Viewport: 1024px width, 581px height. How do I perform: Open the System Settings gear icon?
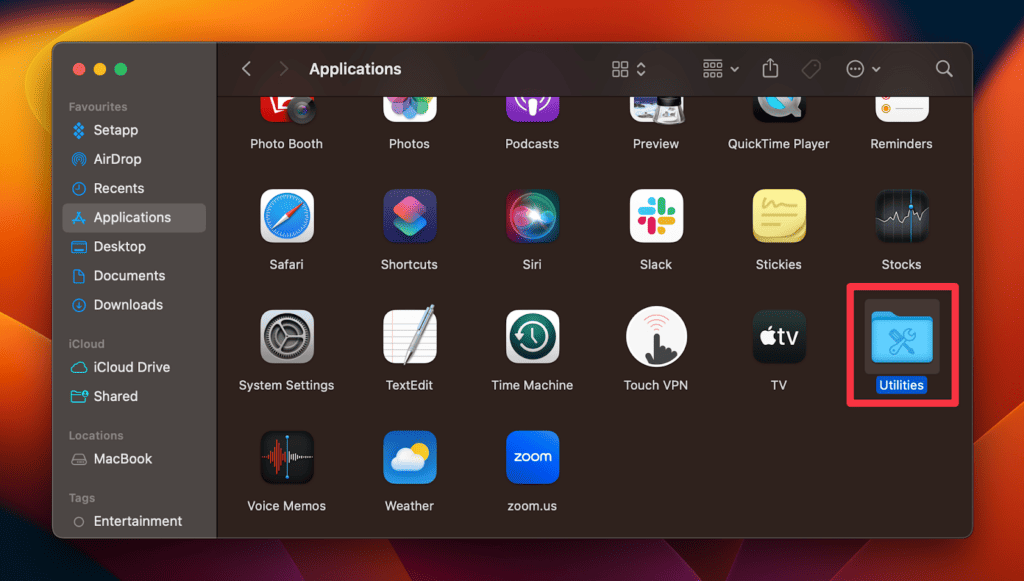coord(287,337)
